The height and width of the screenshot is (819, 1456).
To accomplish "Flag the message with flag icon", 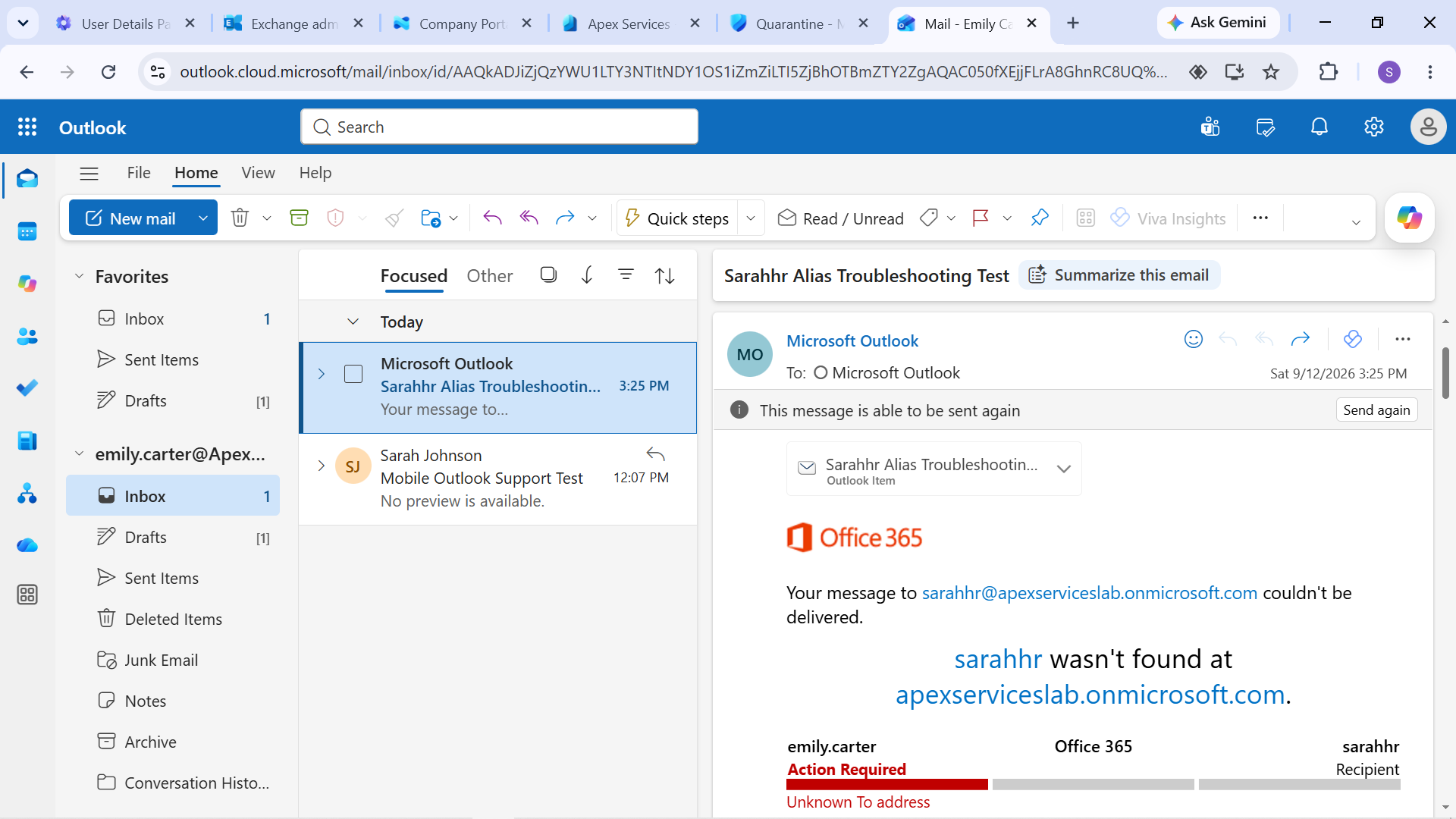I will (x=981, y=218).
